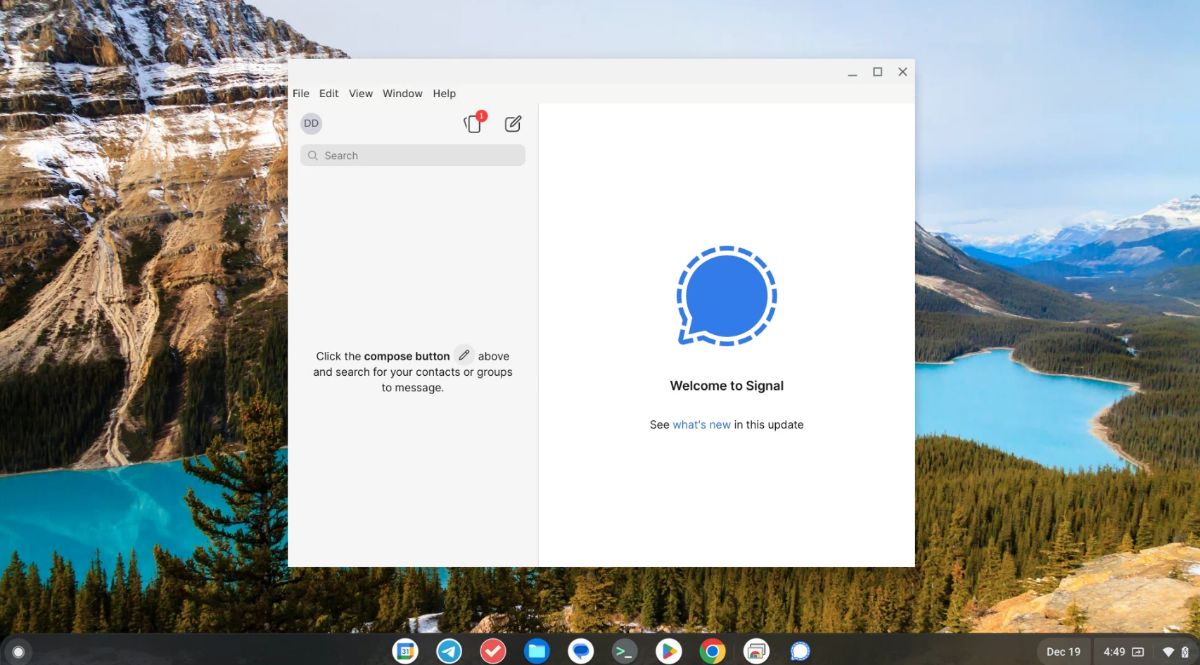Open a new message with the compose pencil icon
Viewport: 1200px width, 665px height.
[x=513, y=123]
